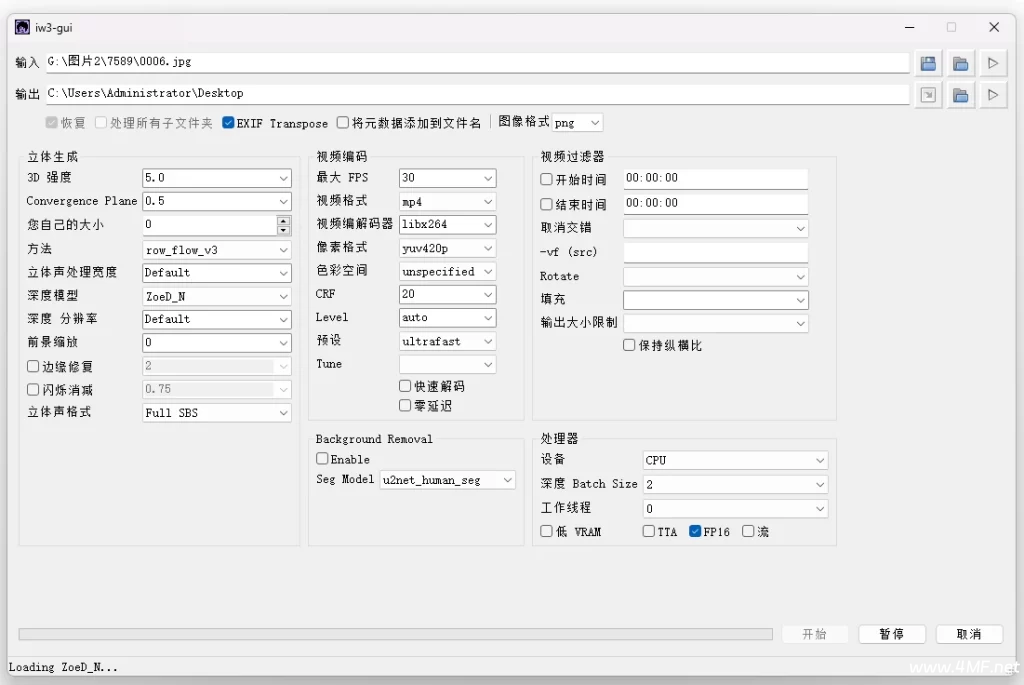1024x685 pixels.
Task: Open the 设备 CPU dropdown
Action: coord(735,460)
